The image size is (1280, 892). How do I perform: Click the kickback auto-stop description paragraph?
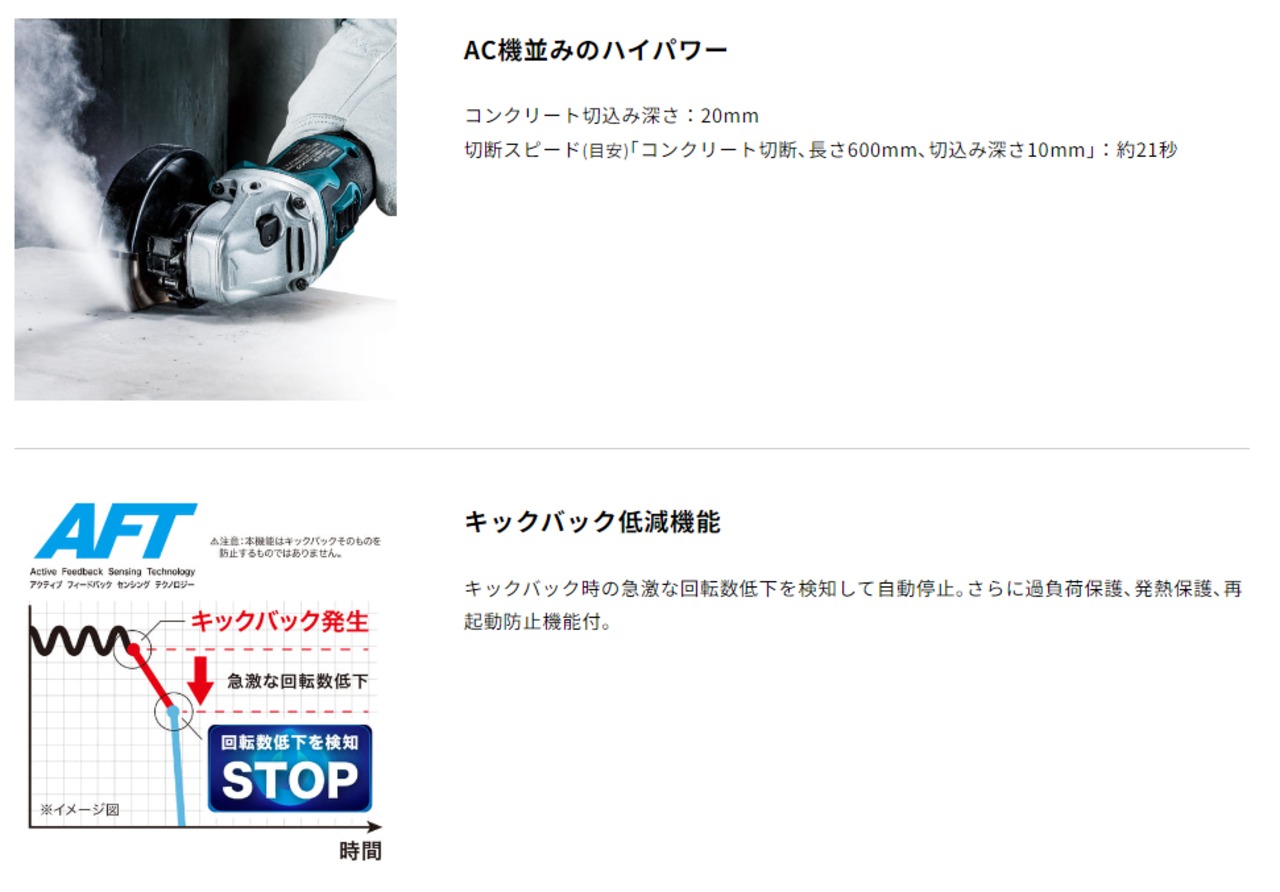pyautogui.click(x=853, y=605)
